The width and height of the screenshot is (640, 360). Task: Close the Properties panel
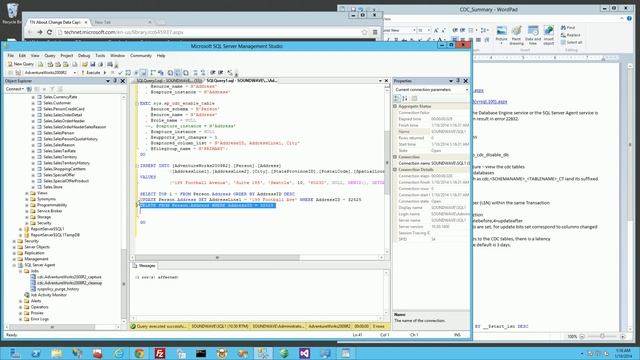tap(466, 81)
